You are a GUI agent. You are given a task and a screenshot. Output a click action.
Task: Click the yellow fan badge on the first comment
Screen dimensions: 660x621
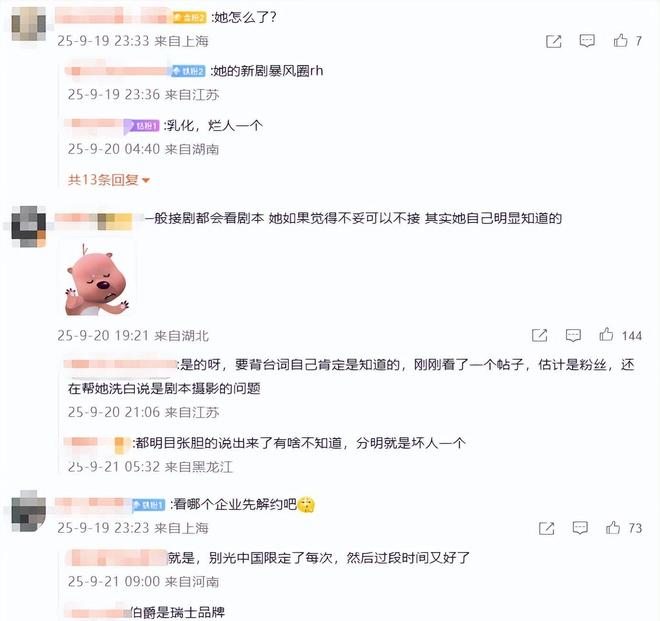(189, 17)
